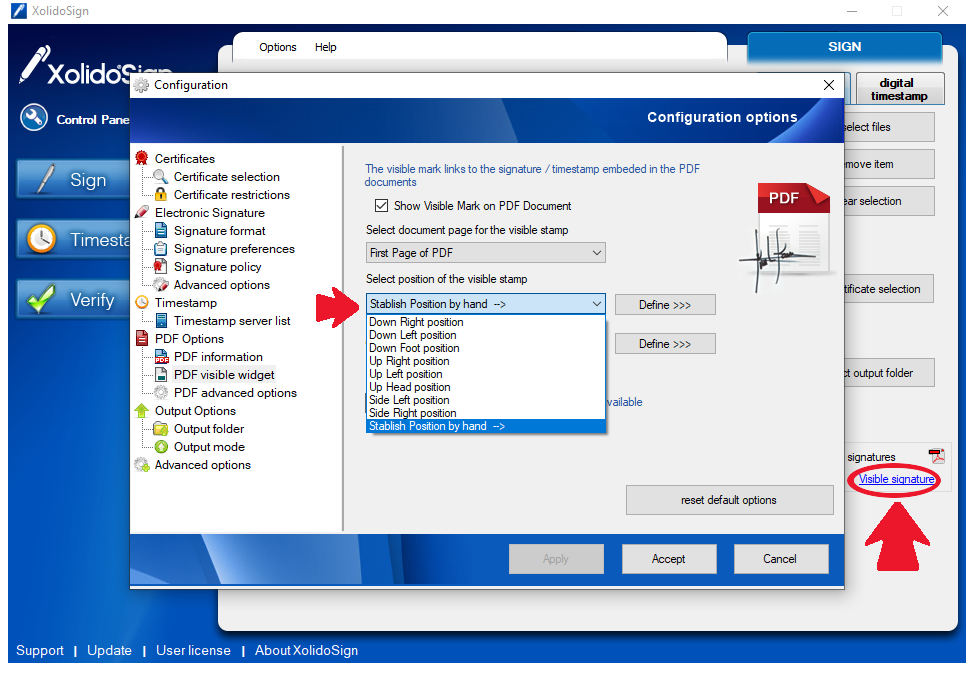Click the upper Define >>> button
Screen dimensions: 973x678
tap(665, 305)
